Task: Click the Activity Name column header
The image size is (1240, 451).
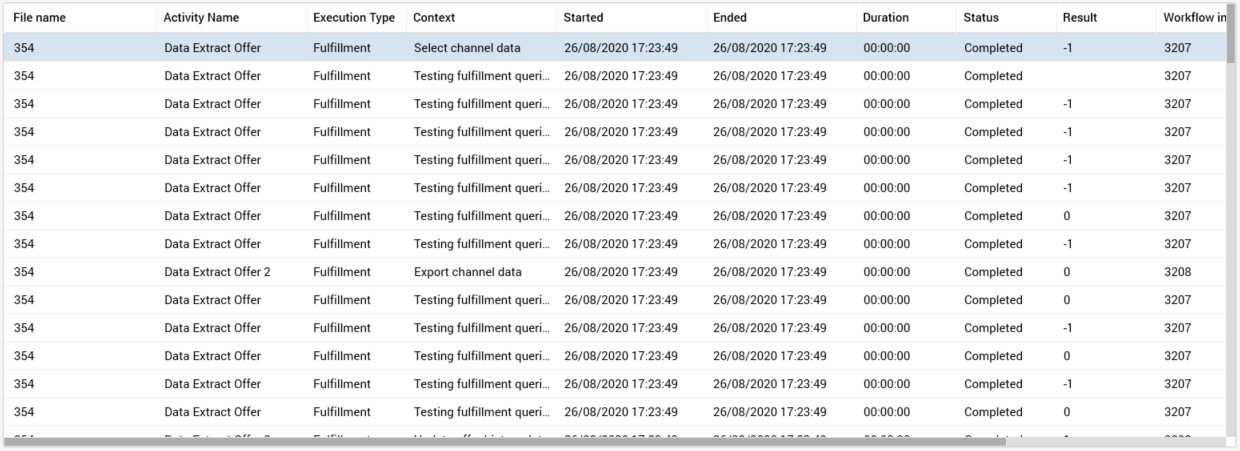Action: pyautogui.click(x=201, y=18)
